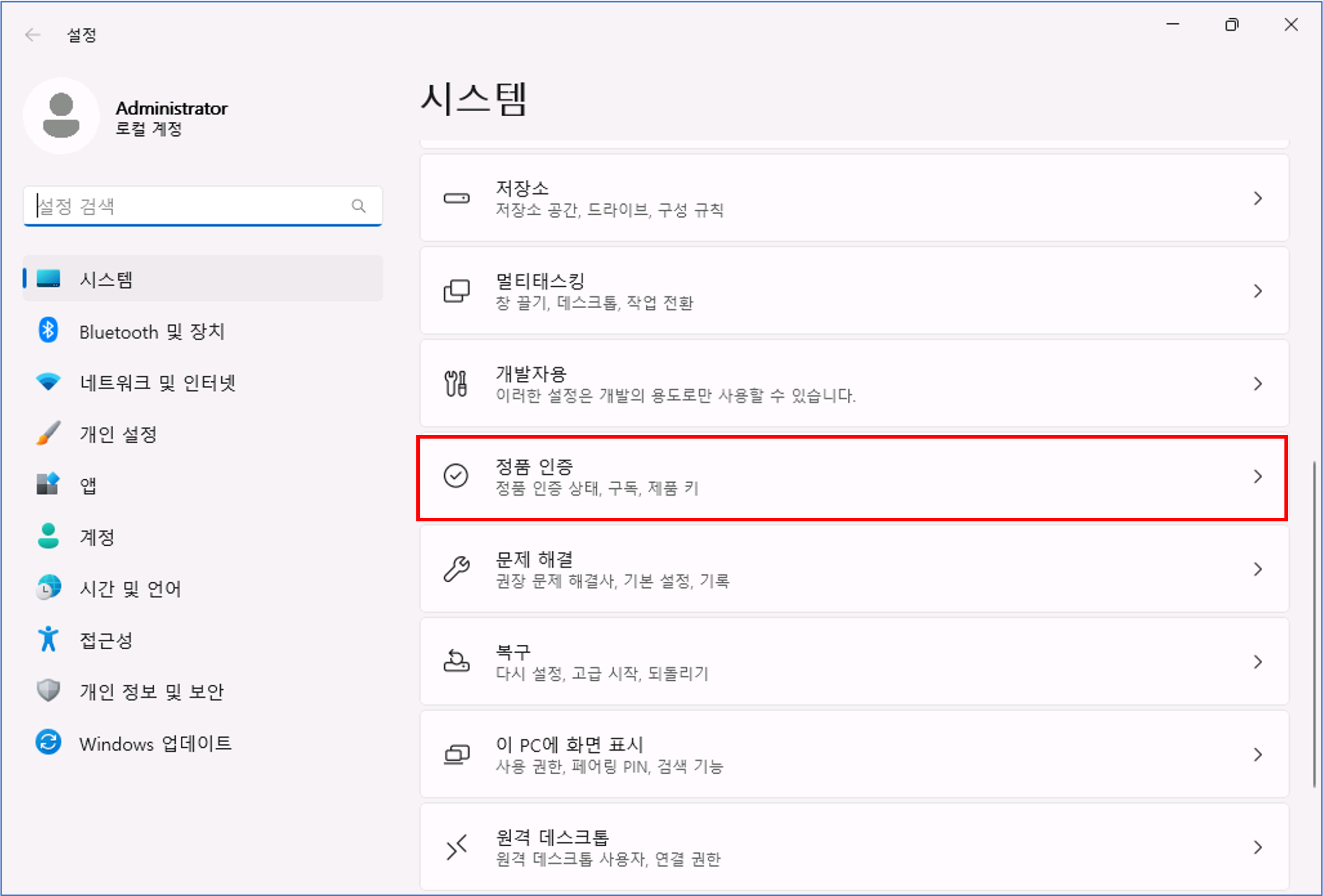Click the 접근성 accessibility figure icon
1323x896 pixels.
coord(48,639)
